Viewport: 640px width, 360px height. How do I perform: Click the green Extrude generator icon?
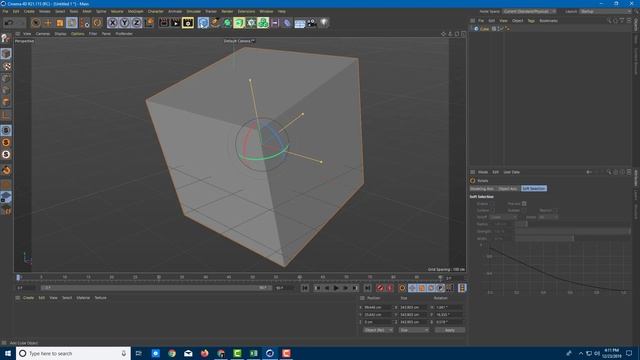[x=239, y=23]
